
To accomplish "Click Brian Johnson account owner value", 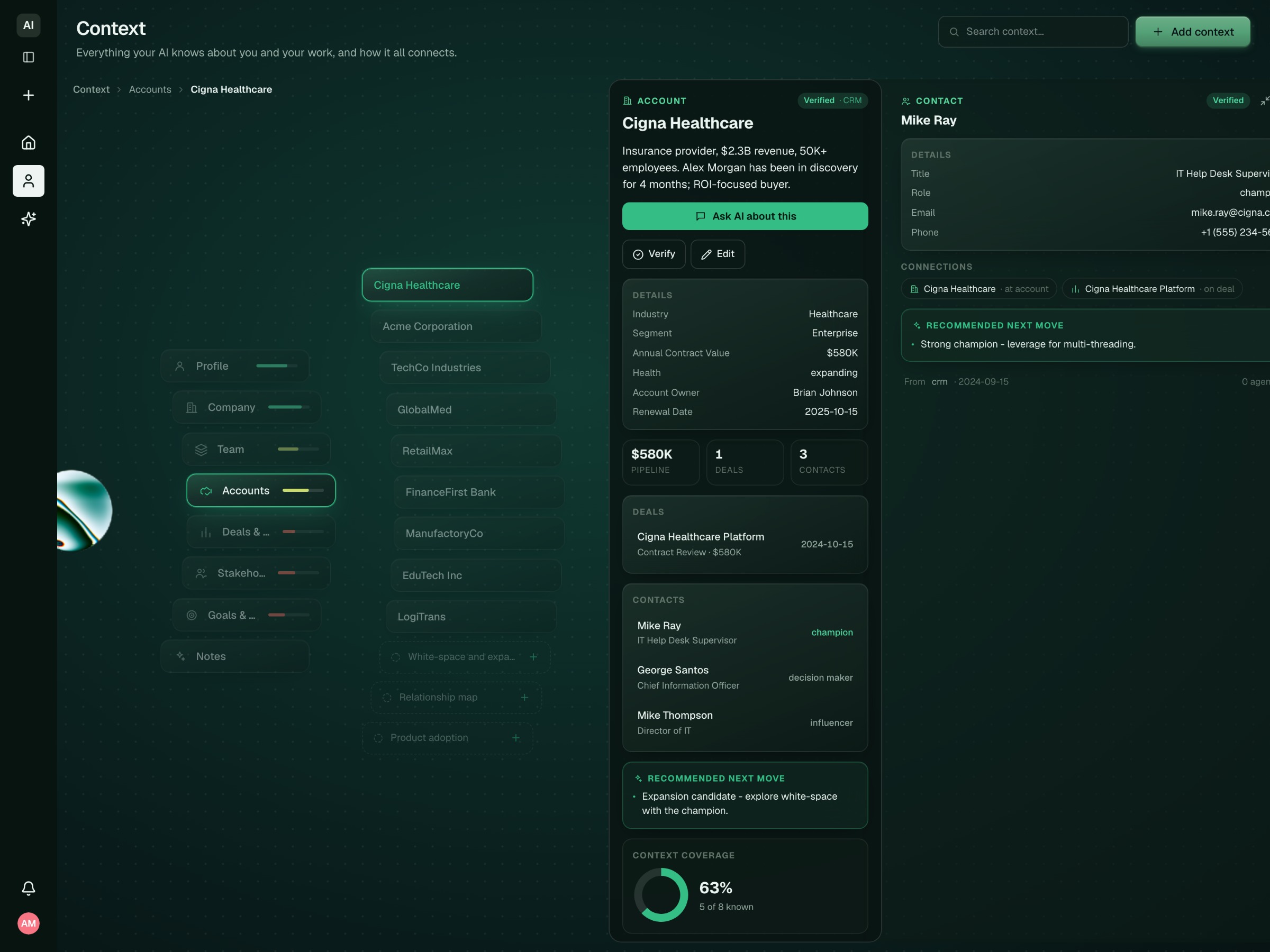I will pyautogui.click(x=825, y=393).
